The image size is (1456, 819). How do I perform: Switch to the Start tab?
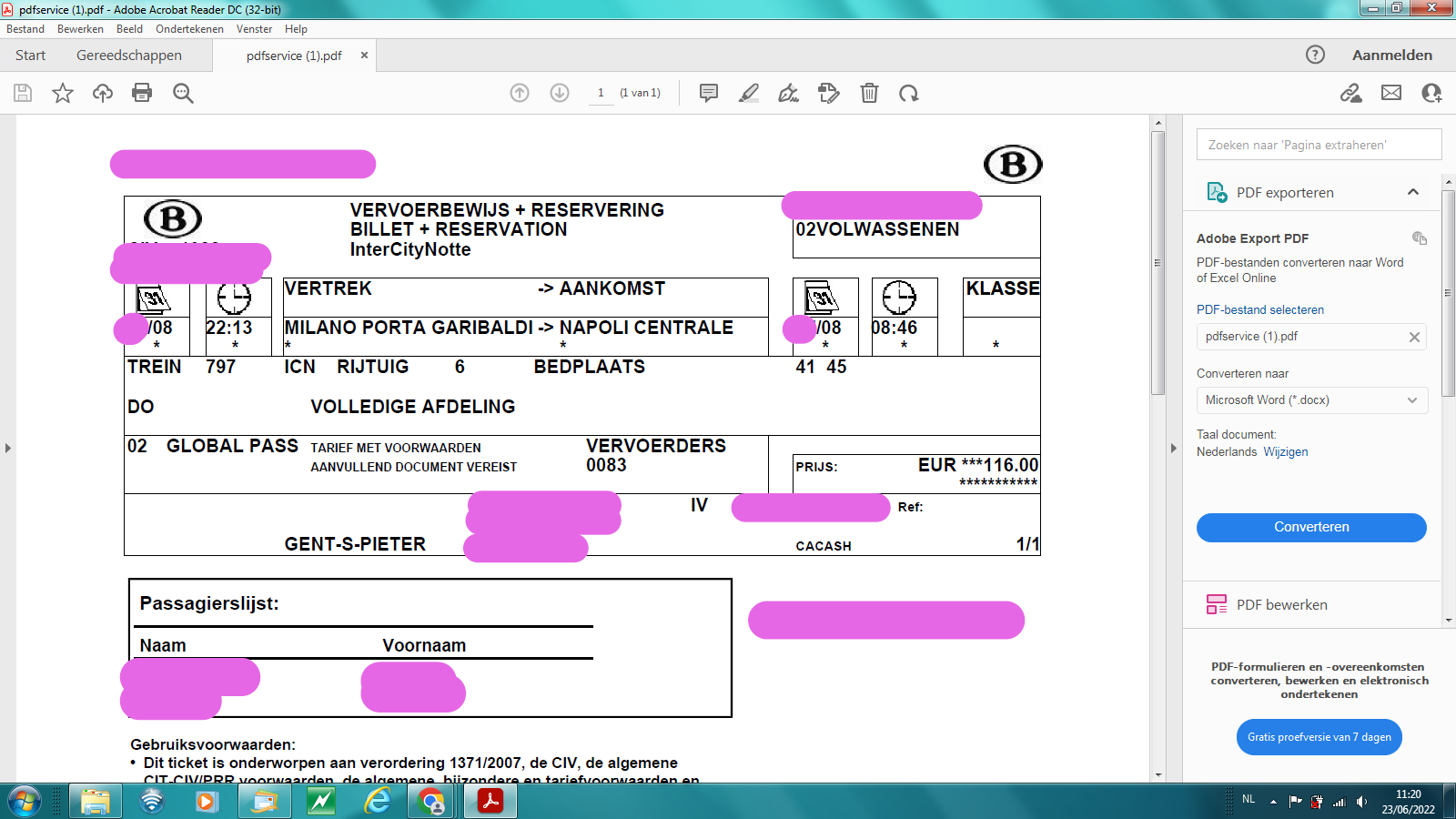pyautogui.click(x=30, y=56)
